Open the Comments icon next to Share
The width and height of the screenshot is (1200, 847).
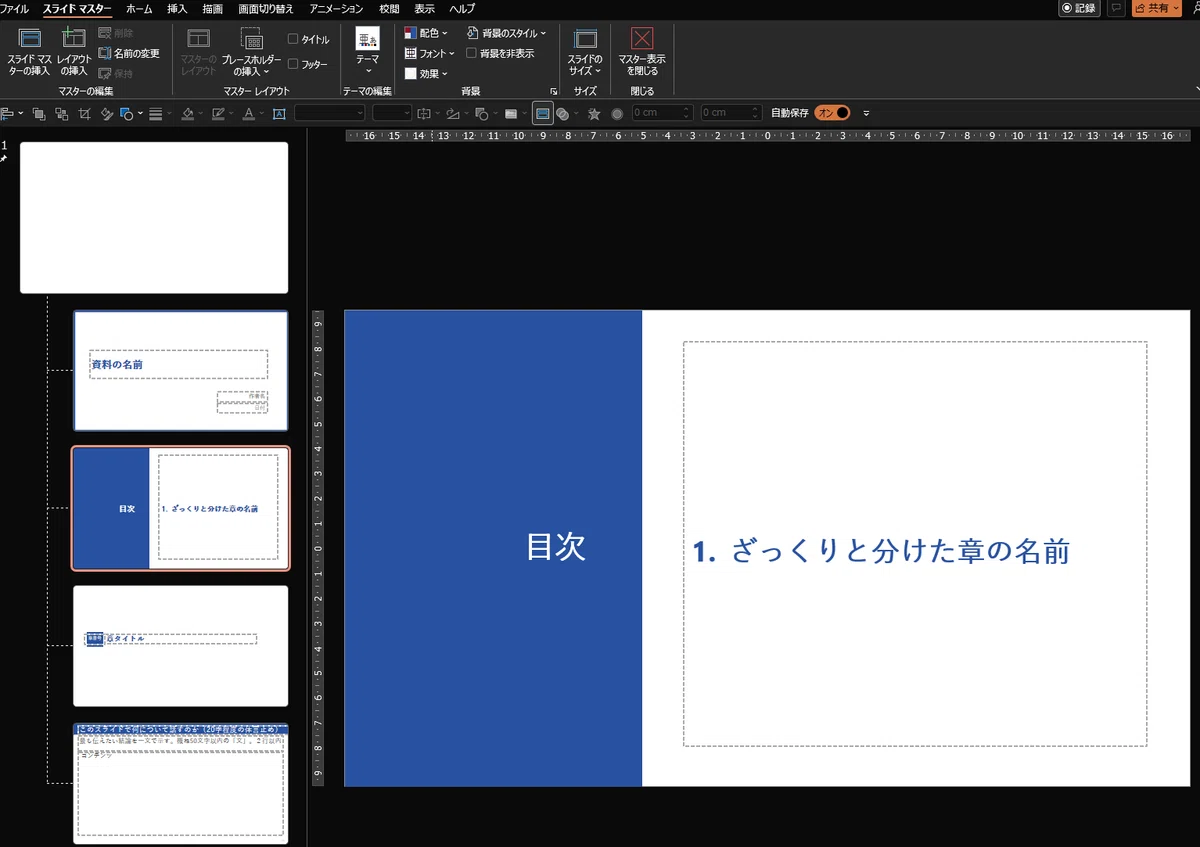click(x=1116, y=8)
